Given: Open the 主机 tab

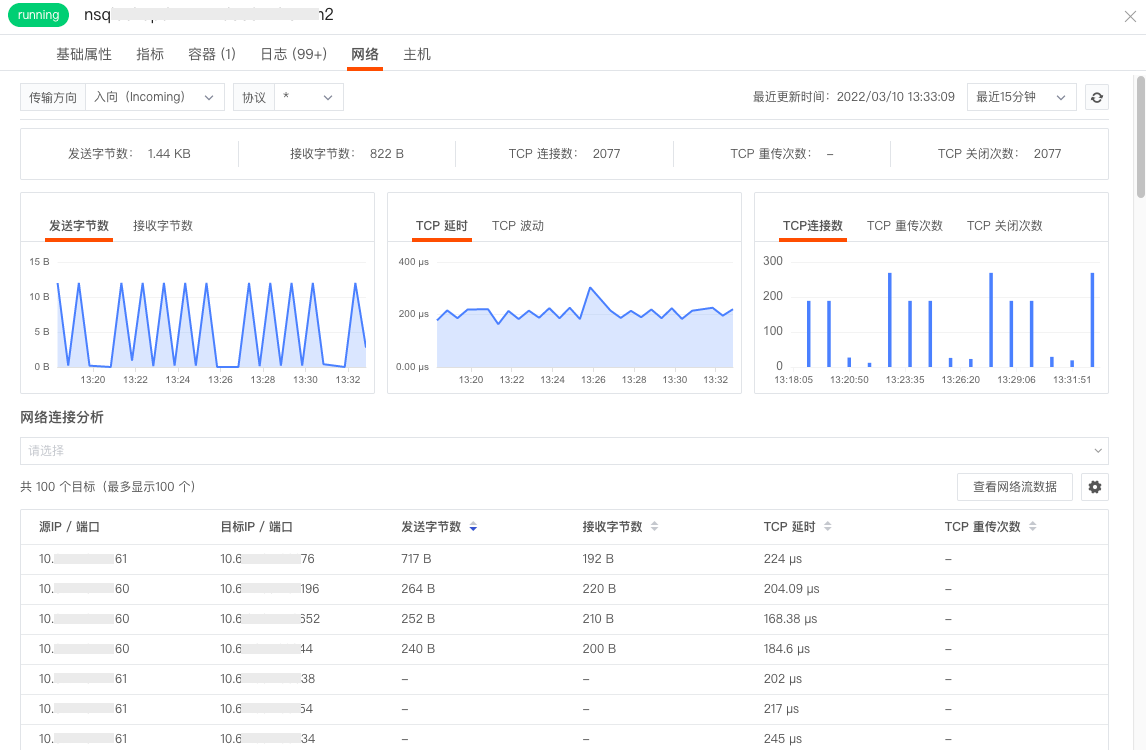Looking at the screenshot, I should (x=417, y=54).
